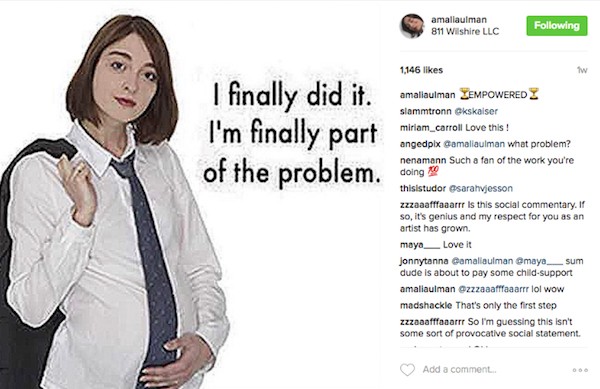Screen dimensions: 600x389
Task: Open nenamann's profile from comment
Action: [423, 160]
